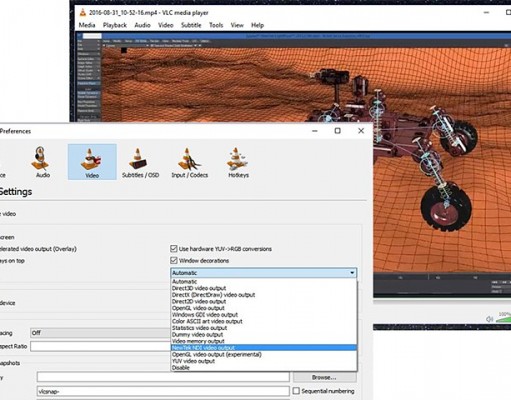The image size is (511, 400).
Task: Select NewTek NDI video output
Action: click(264, 348)
